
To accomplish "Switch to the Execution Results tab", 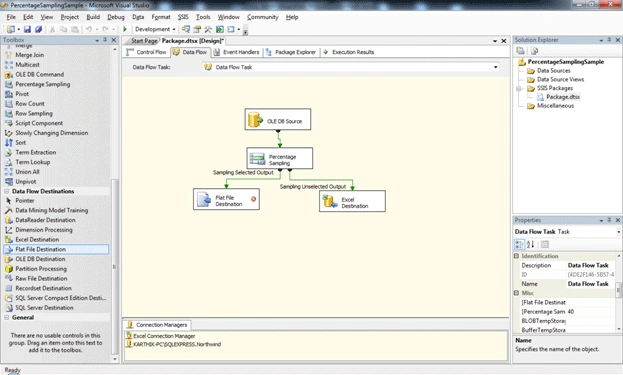I will [348, 52].
